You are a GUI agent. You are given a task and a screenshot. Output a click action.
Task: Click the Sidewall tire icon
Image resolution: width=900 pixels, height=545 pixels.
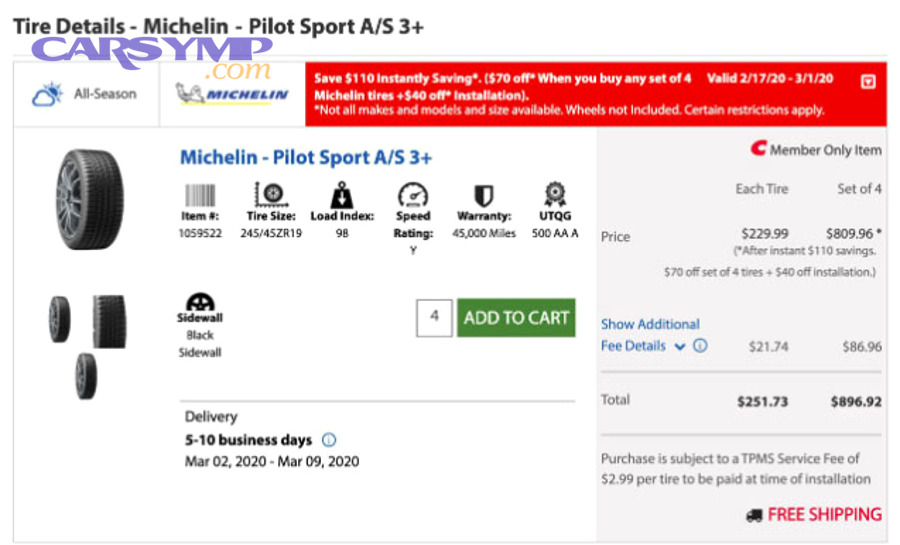point(200,301)
